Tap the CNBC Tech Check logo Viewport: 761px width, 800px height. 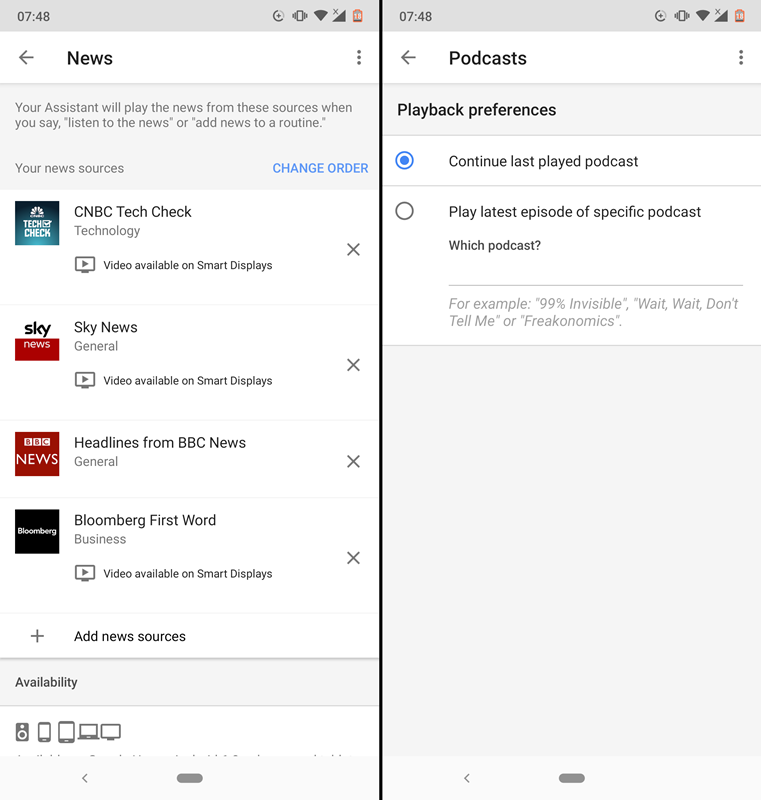pos(37,223)
